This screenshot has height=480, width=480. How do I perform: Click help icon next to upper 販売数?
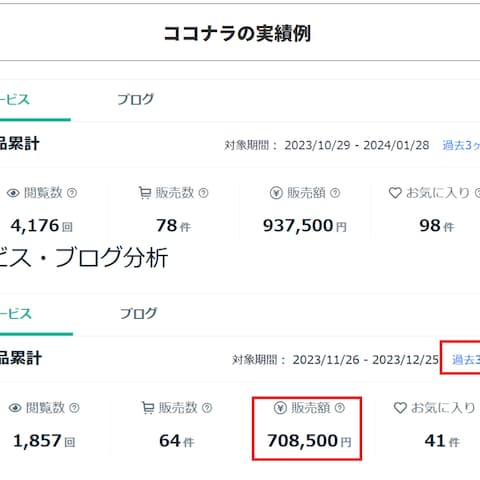[203, 193]
